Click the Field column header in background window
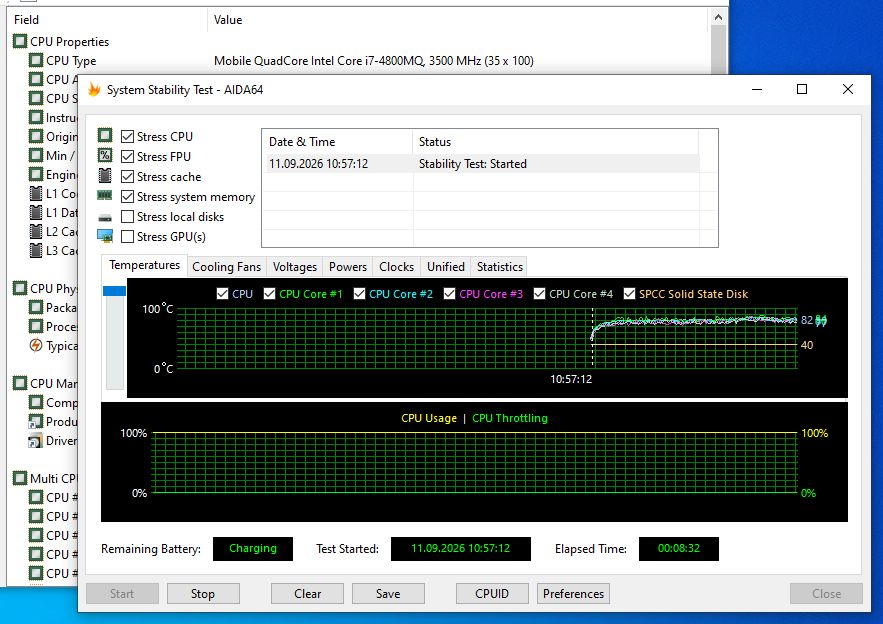 107,20
